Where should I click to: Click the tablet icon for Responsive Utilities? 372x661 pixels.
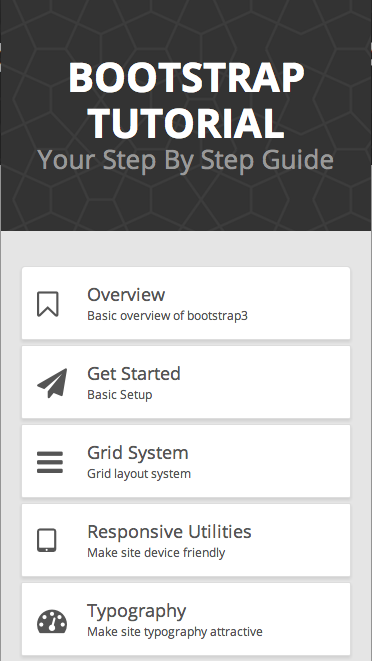[x=46, y=540]
